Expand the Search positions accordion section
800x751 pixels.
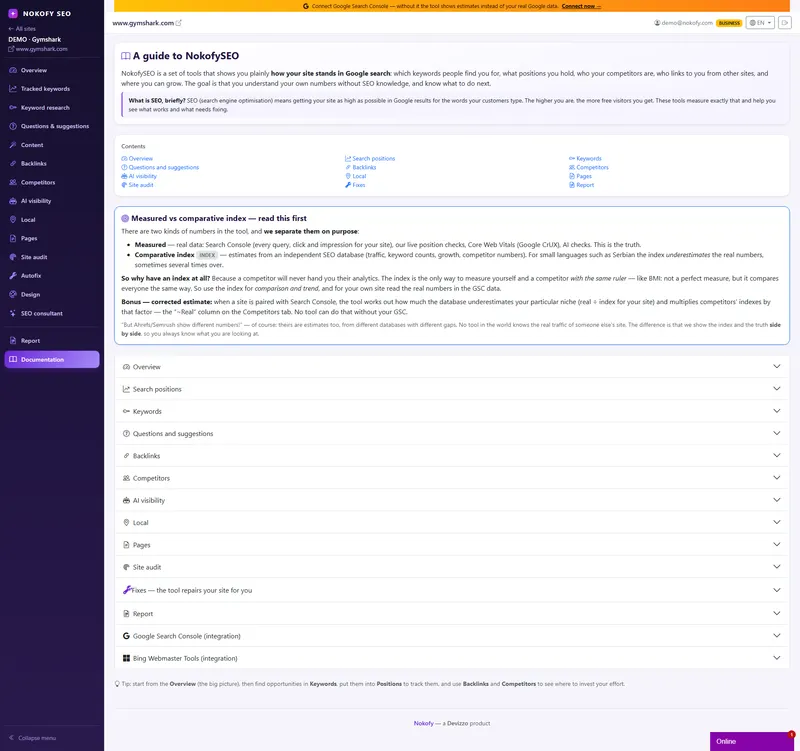click(452, 389)
